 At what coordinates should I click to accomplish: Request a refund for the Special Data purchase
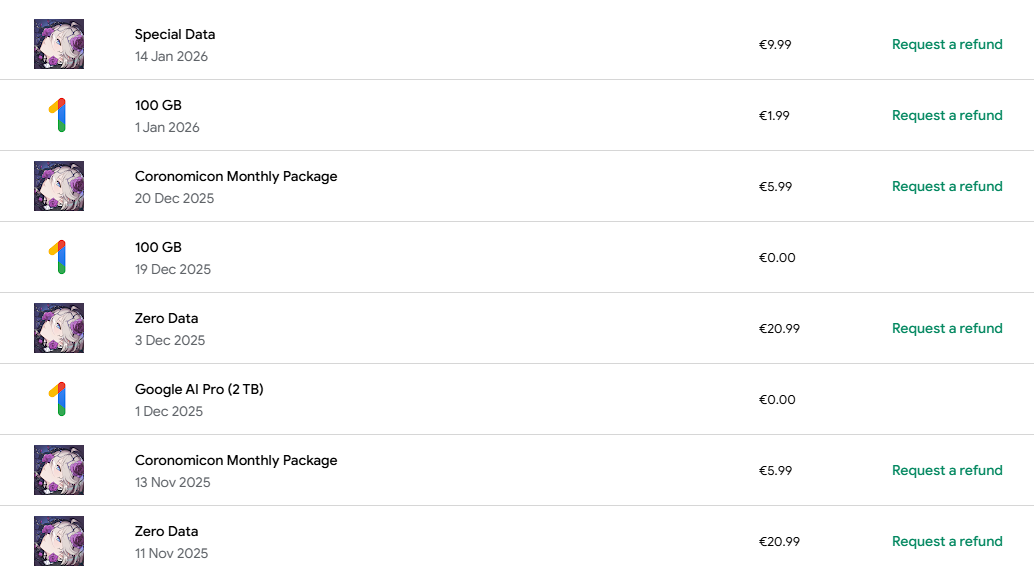[947, 44]
